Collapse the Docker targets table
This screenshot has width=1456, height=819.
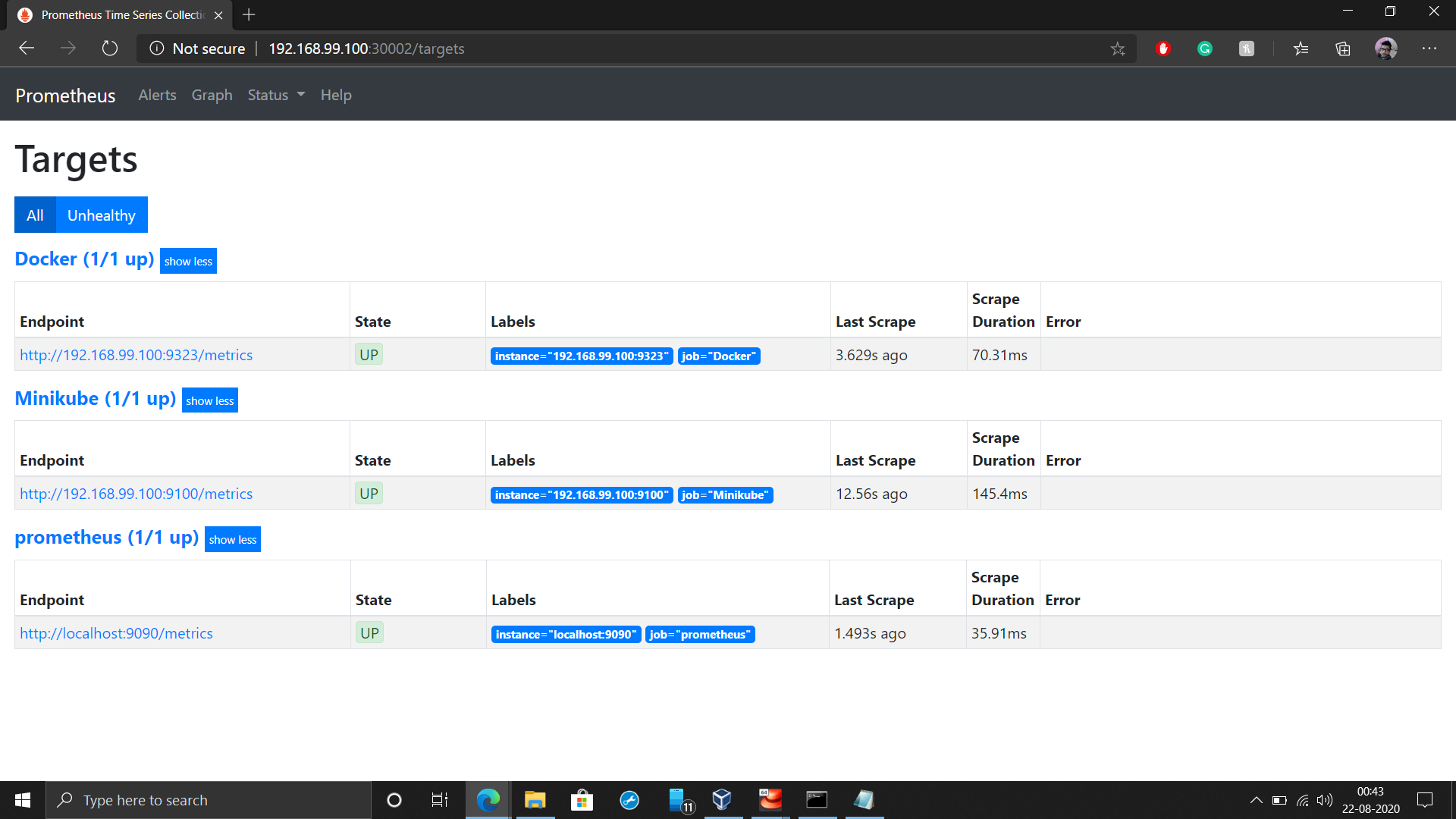188,261
